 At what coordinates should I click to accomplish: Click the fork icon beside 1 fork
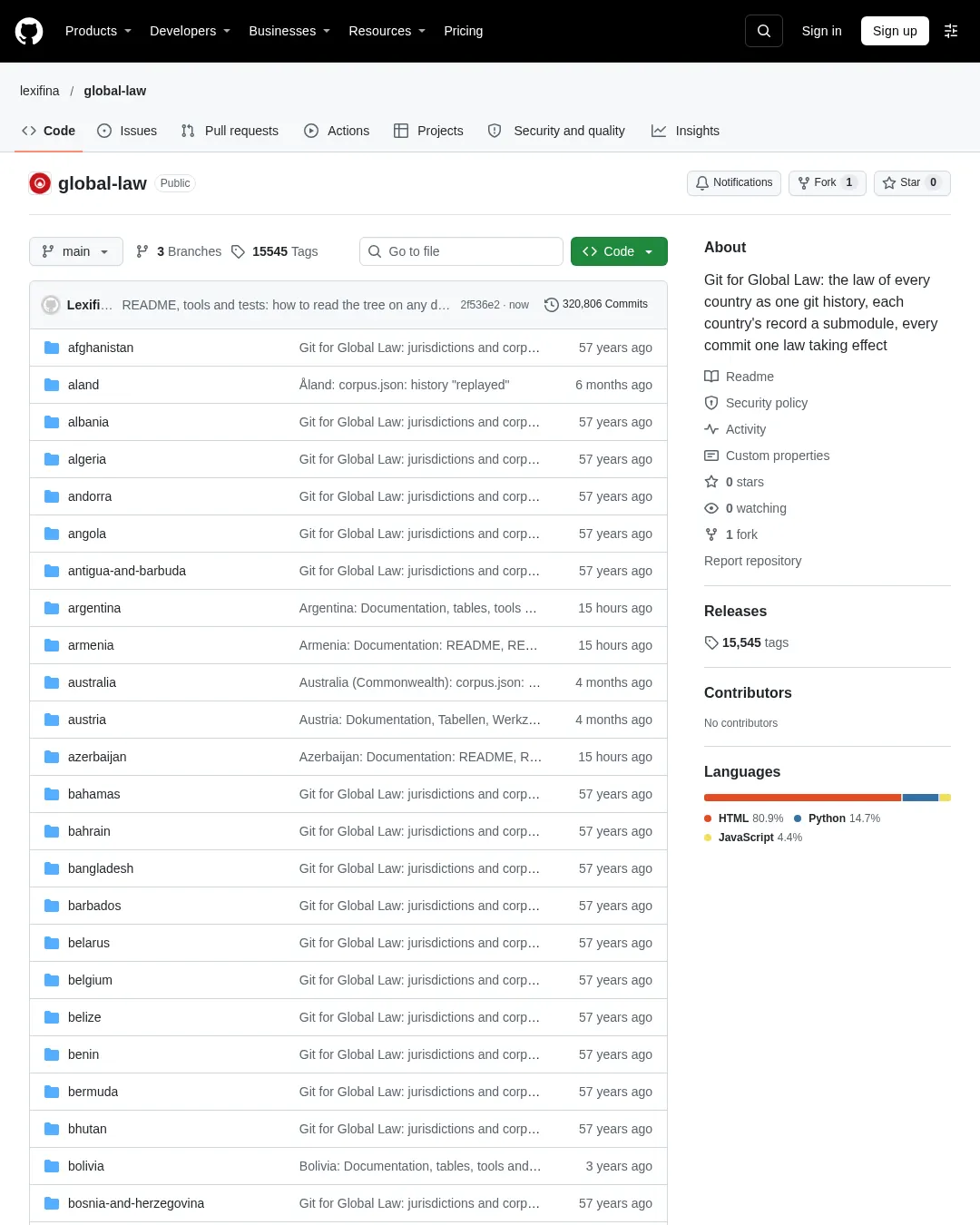point(711,534)
